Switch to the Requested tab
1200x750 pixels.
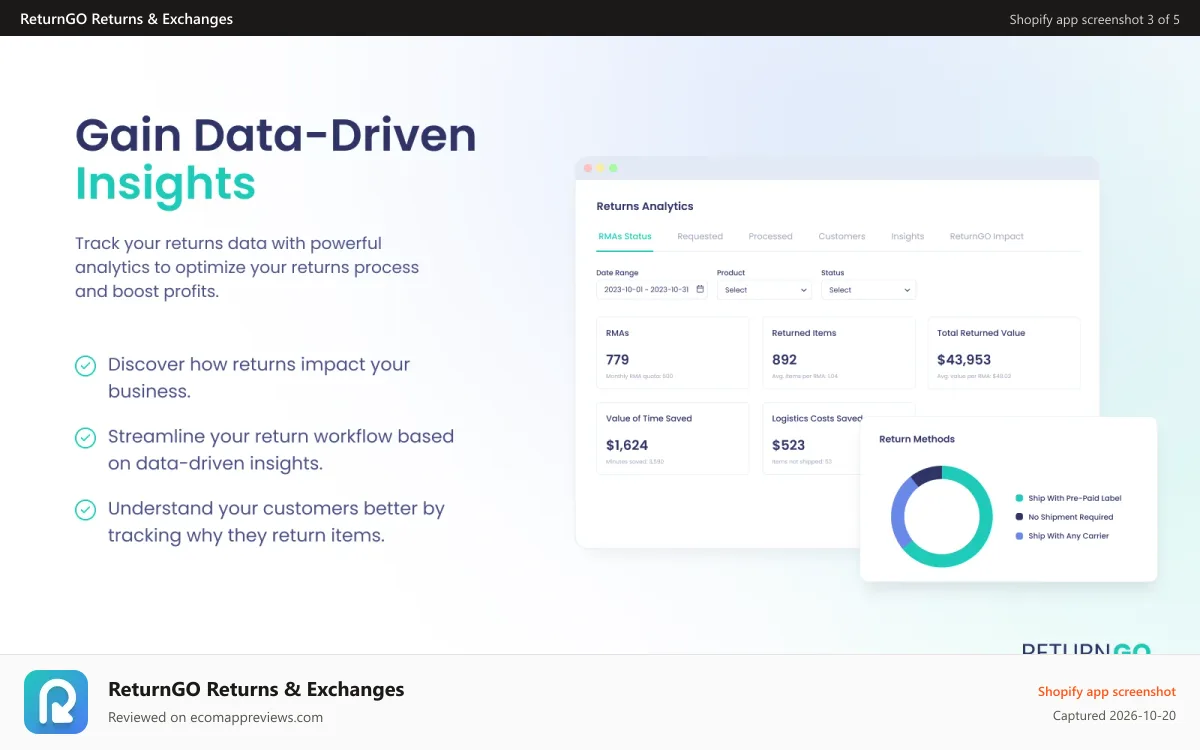(x=700, y=236)
